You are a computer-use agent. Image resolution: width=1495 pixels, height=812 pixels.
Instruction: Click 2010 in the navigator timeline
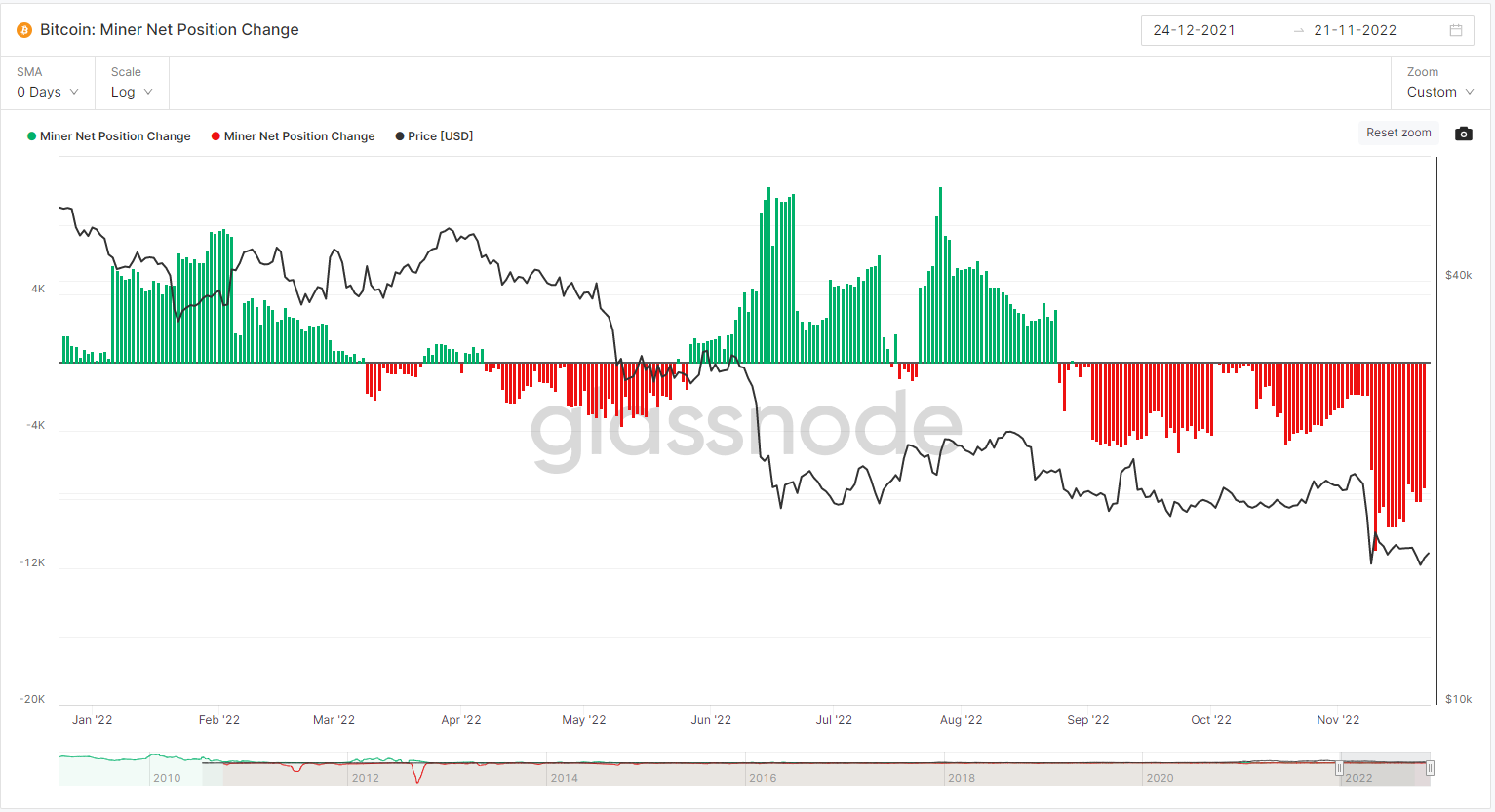coord(167,778)
